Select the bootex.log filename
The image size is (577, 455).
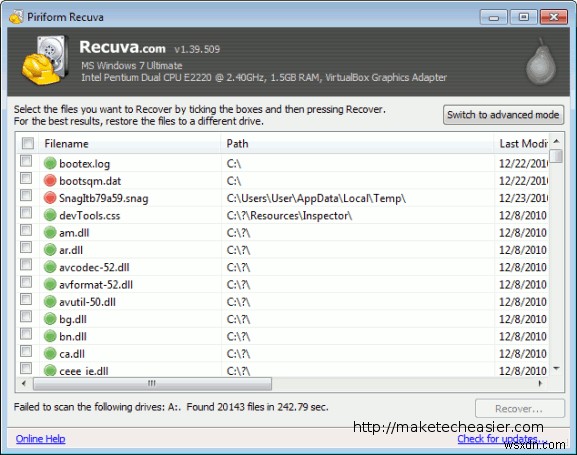tap(85, 163)
